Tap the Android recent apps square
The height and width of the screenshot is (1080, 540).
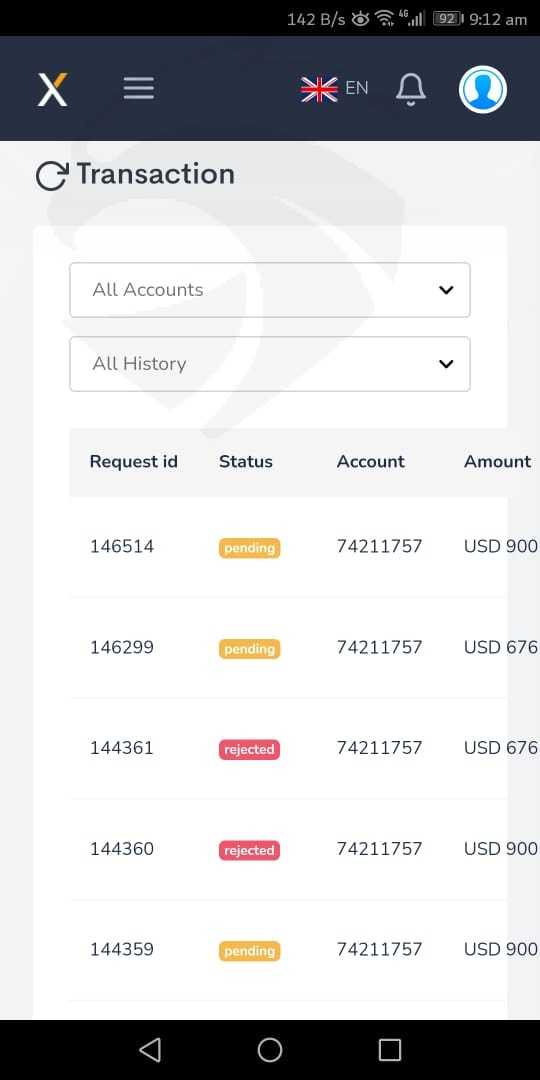tap(390, 1050)
